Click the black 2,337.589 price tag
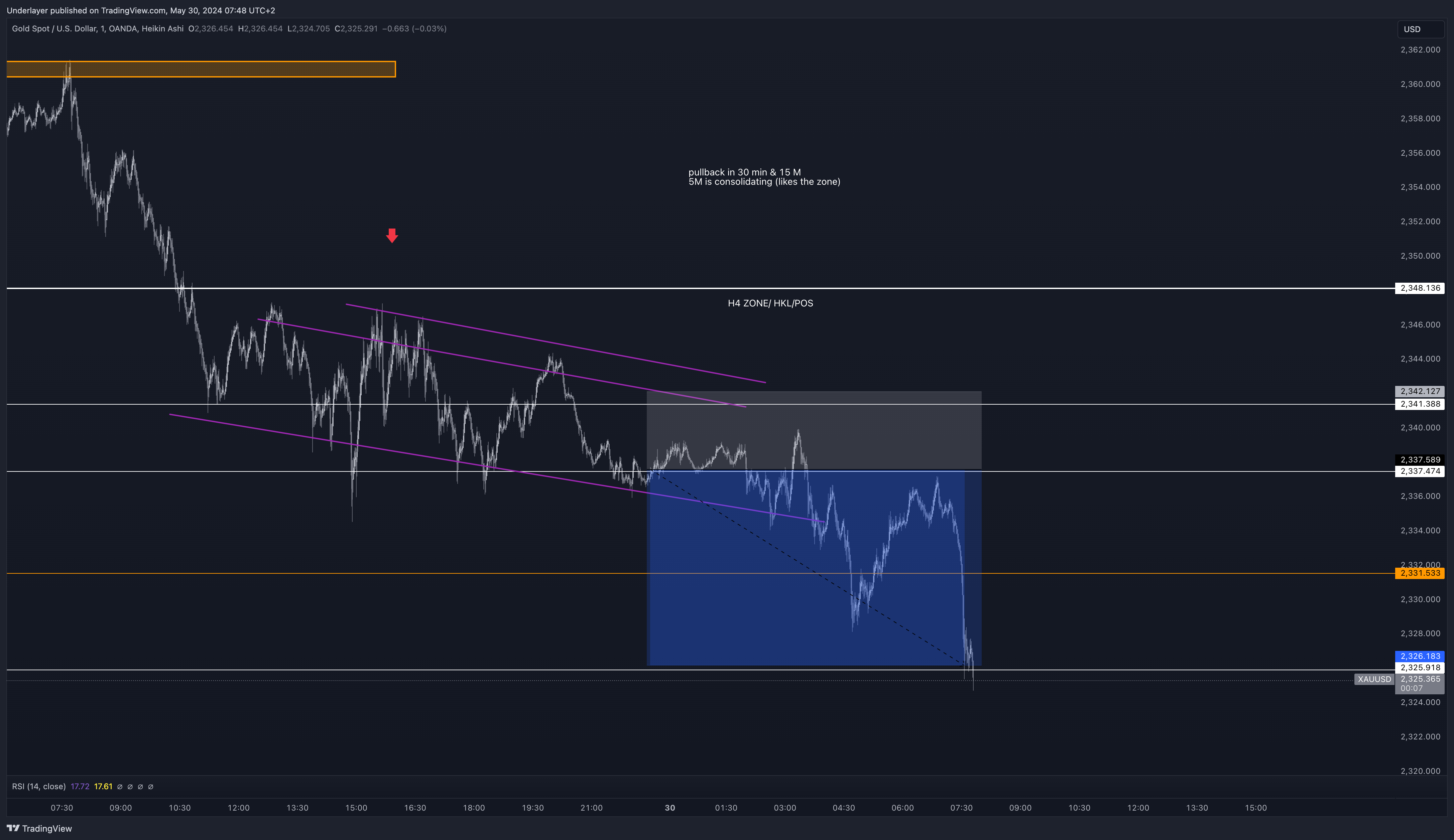The image size is (1454, 840). click(1420, 460)
